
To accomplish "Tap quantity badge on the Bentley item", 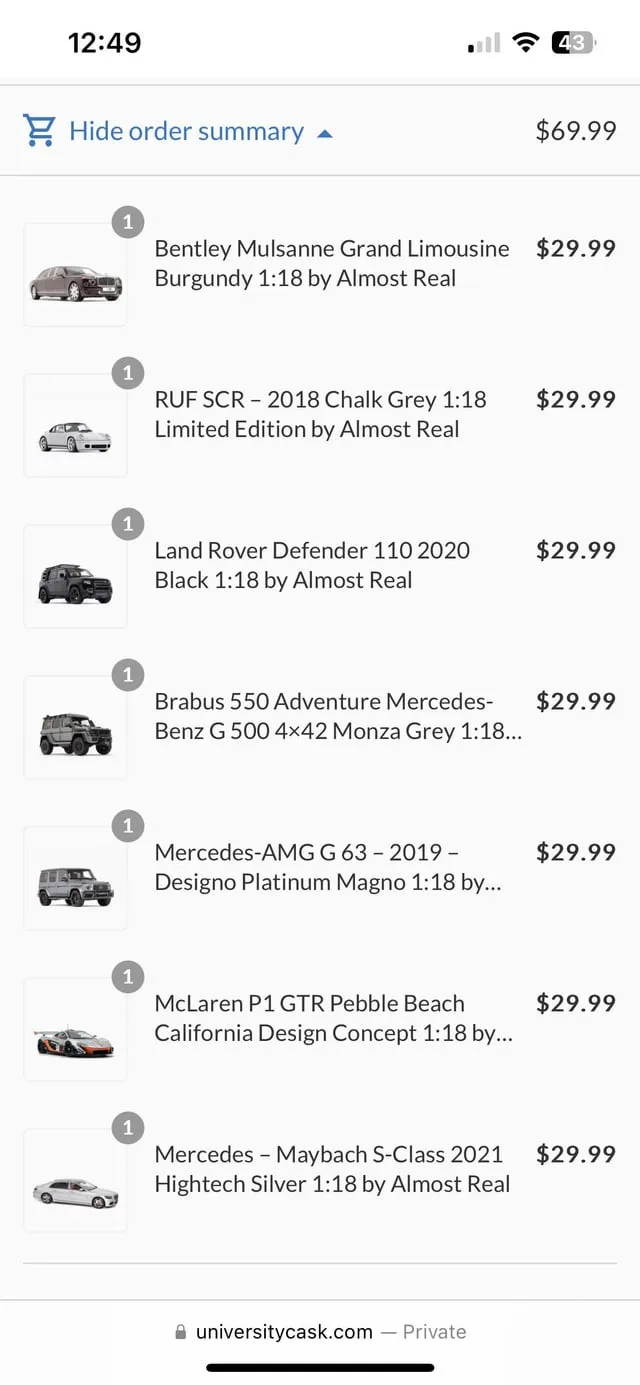I will tap(128, 222).
